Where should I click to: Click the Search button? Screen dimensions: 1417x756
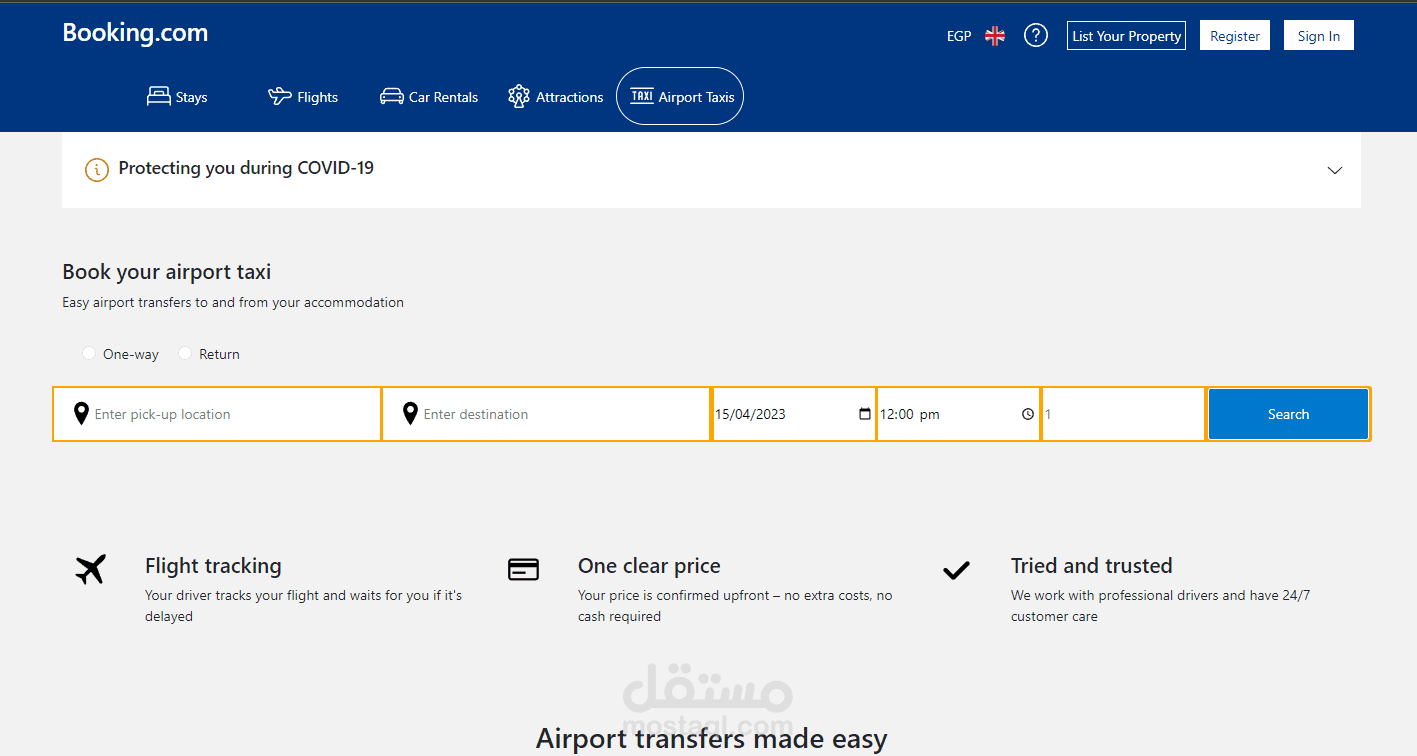tap(1288, 413)
